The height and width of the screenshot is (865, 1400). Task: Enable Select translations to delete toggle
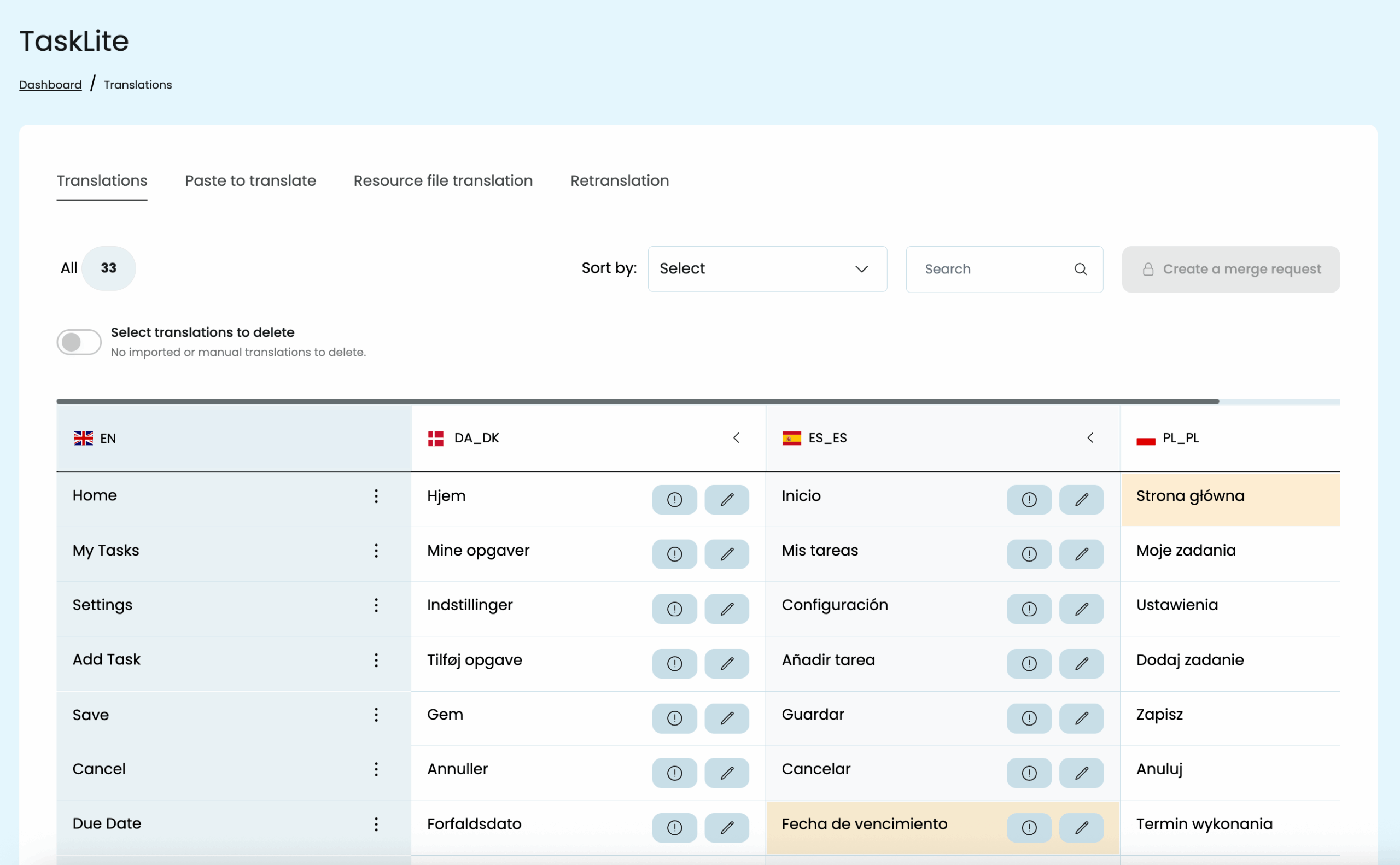[x=79, y=342]
